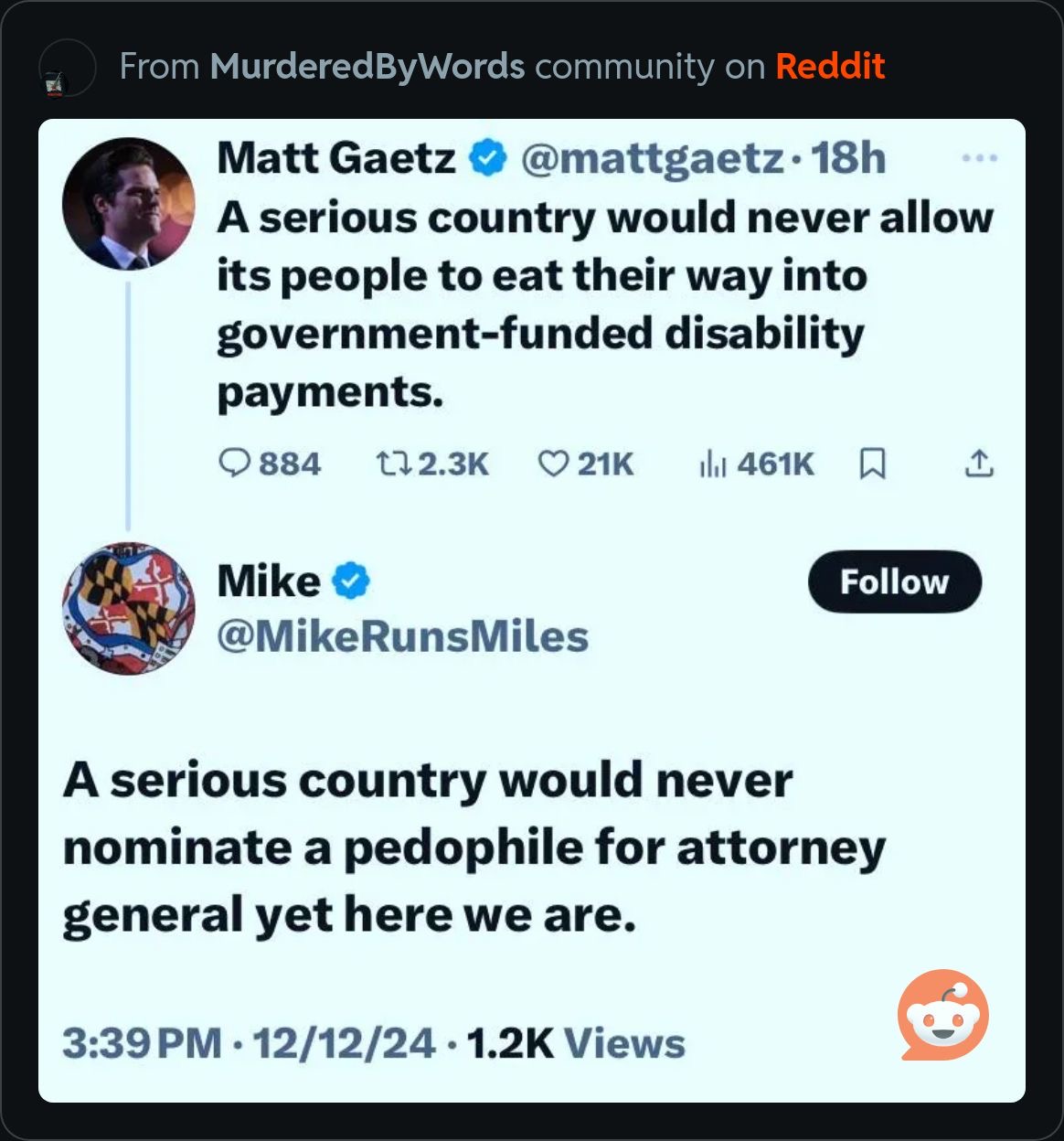Open view analytics icon showing 461K
This screenshot has height=1141, width=1064.
pyautogui.click(x=713, y=464)
